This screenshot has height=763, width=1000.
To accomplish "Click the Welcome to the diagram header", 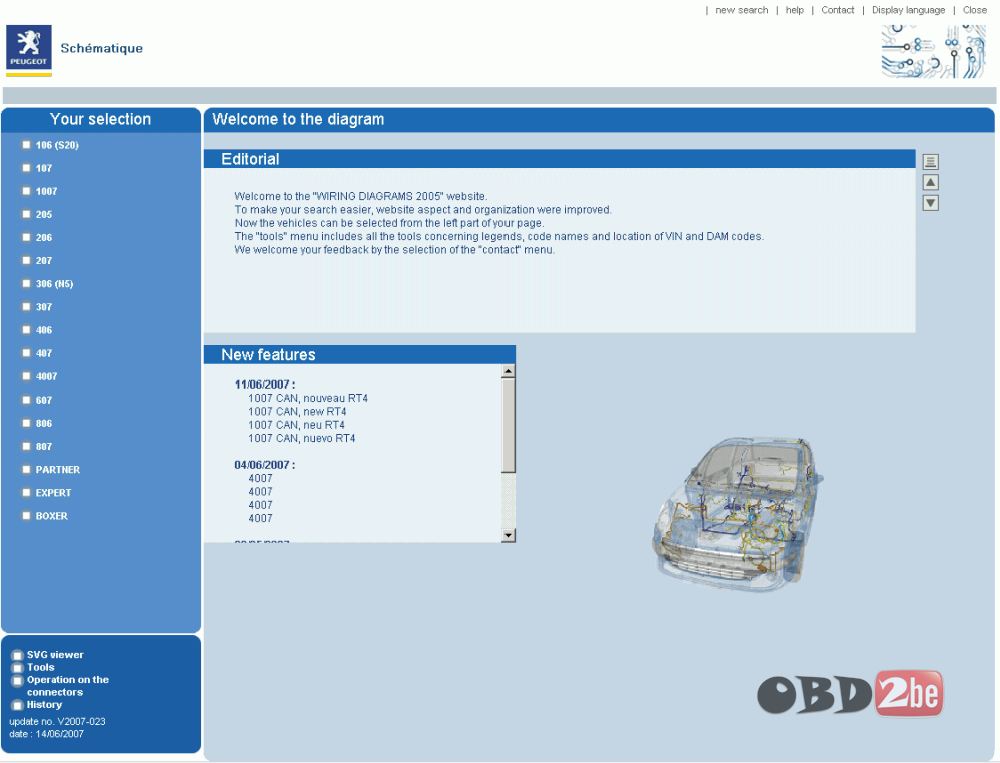I will coord(599,119).
